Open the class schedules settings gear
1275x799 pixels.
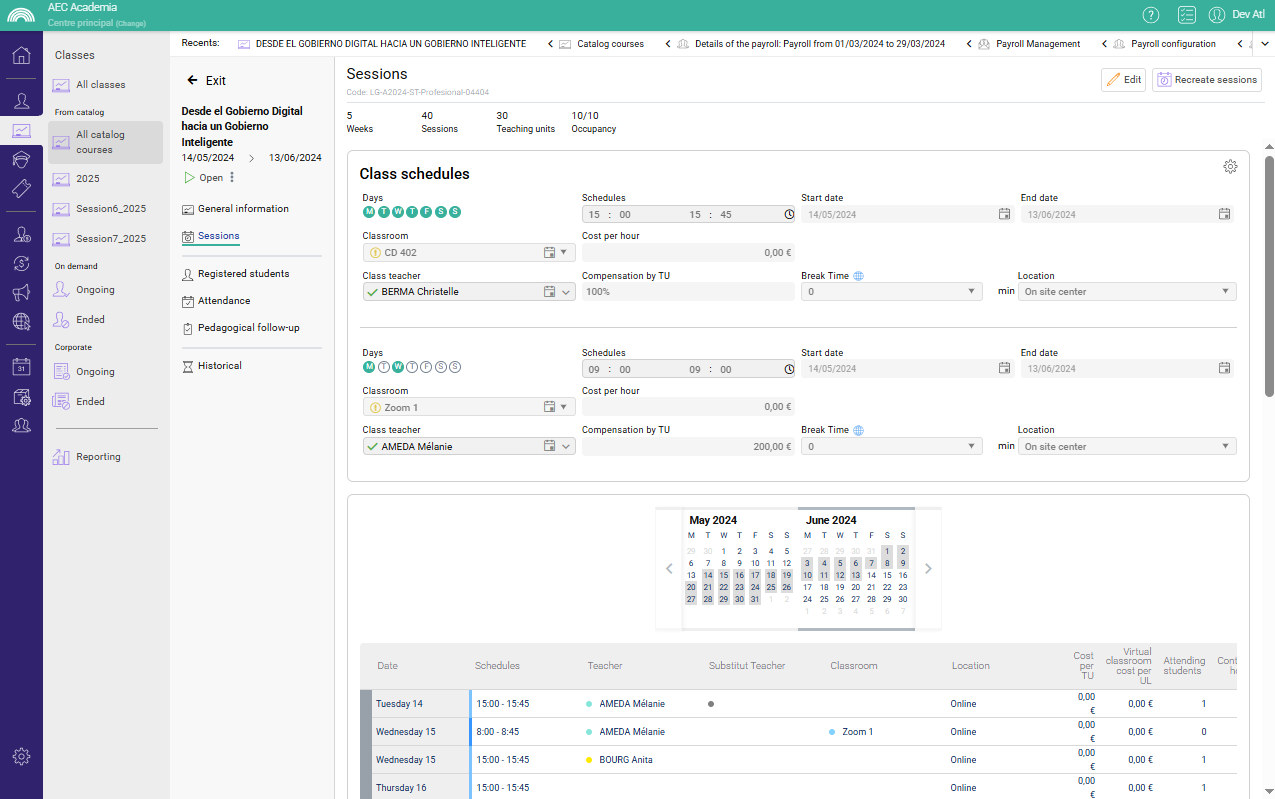point(1230,167)
